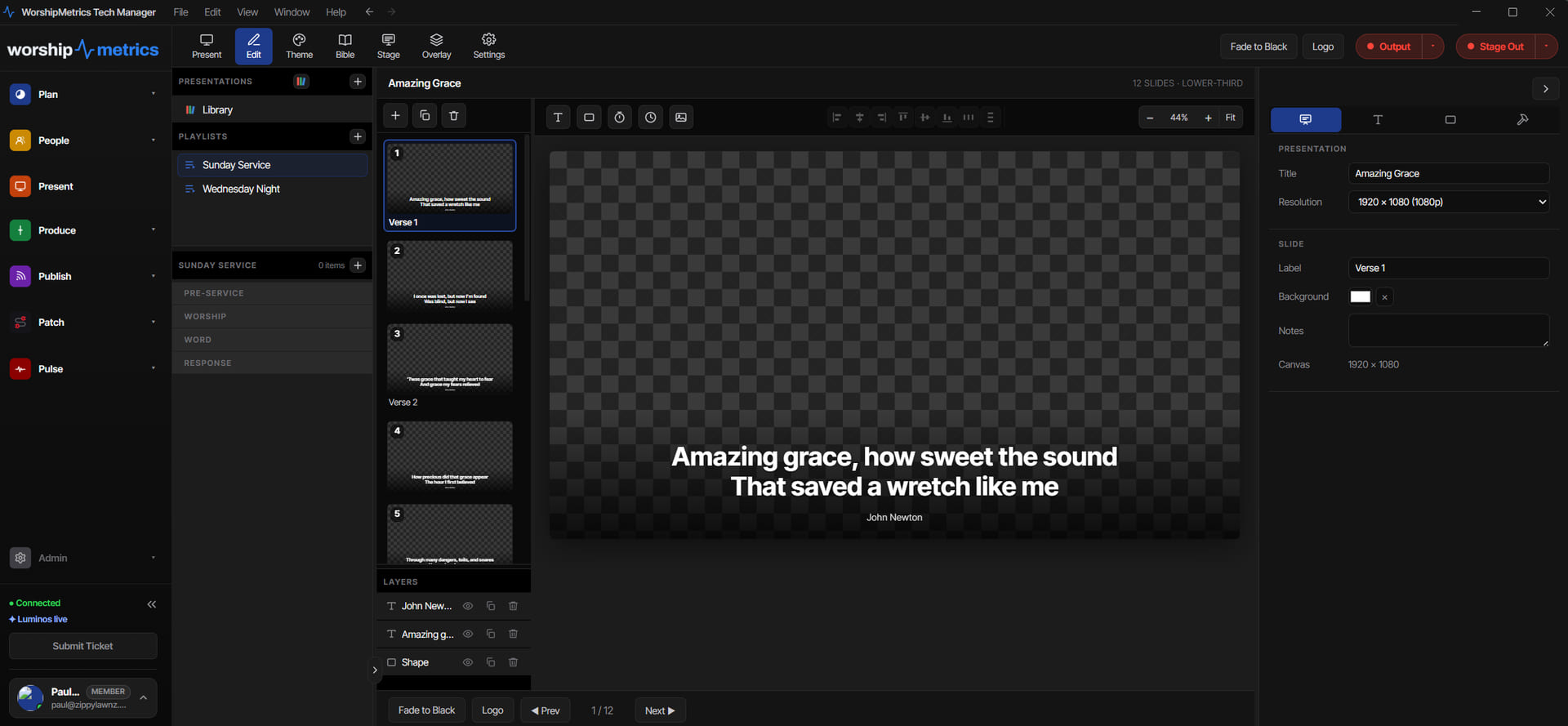
Task: Insert a clock element
Action: 650,118
